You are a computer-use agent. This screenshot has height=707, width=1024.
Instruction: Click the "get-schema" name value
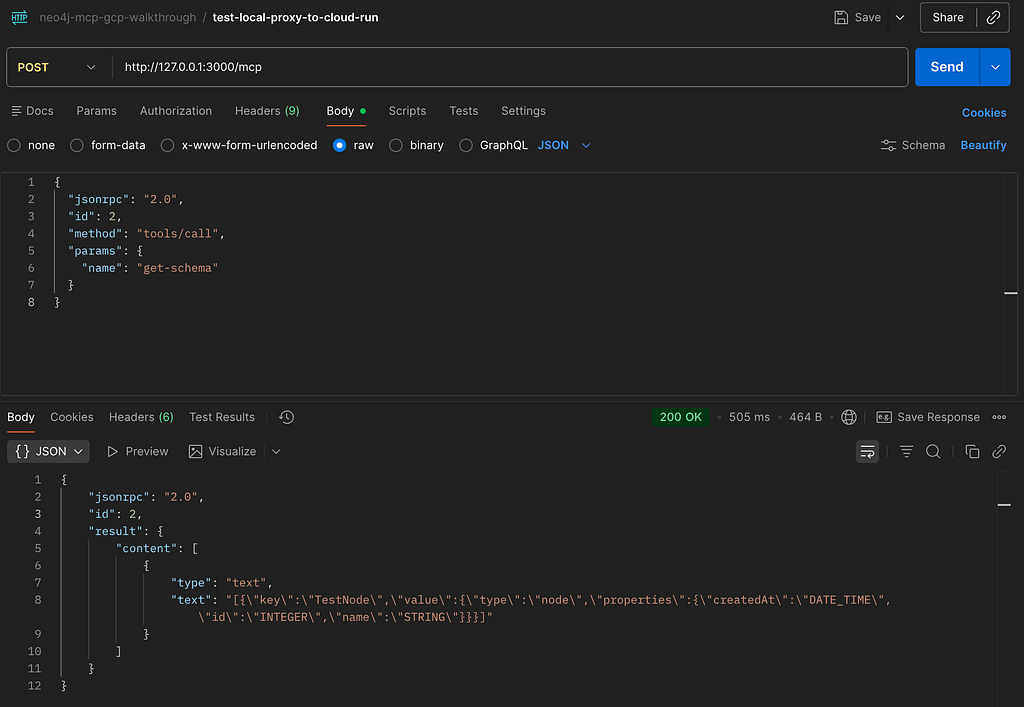178,268
